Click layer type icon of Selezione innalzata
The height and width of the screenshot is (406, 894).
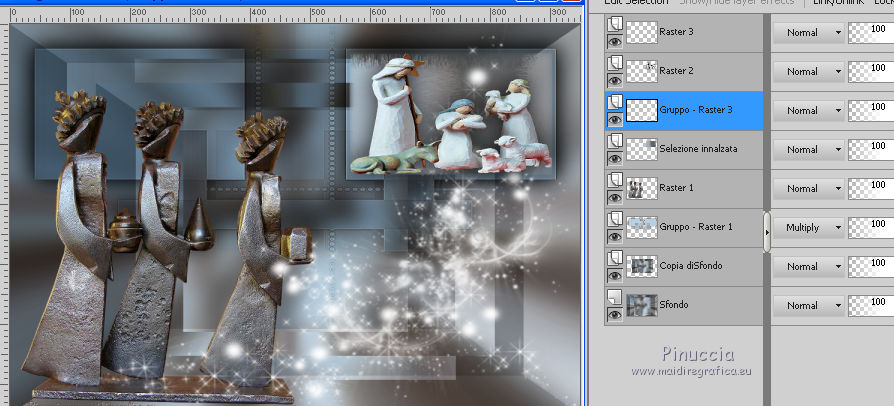click(x=615, y=140)
